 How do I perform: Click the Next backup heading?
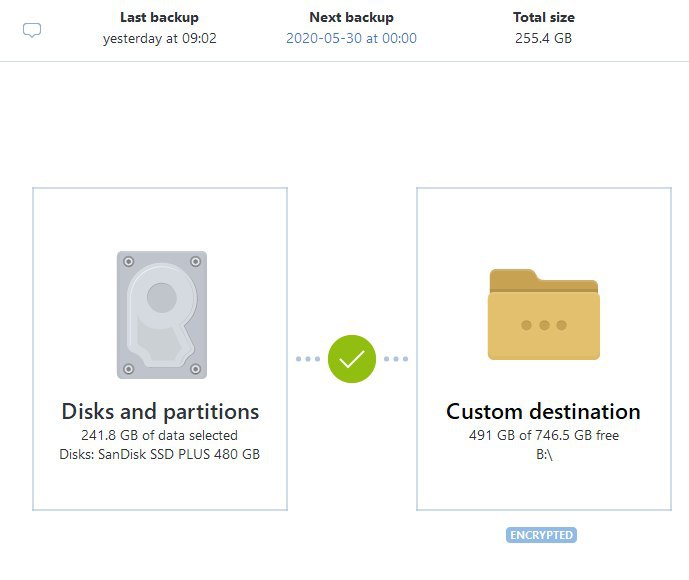click(352, 17)
